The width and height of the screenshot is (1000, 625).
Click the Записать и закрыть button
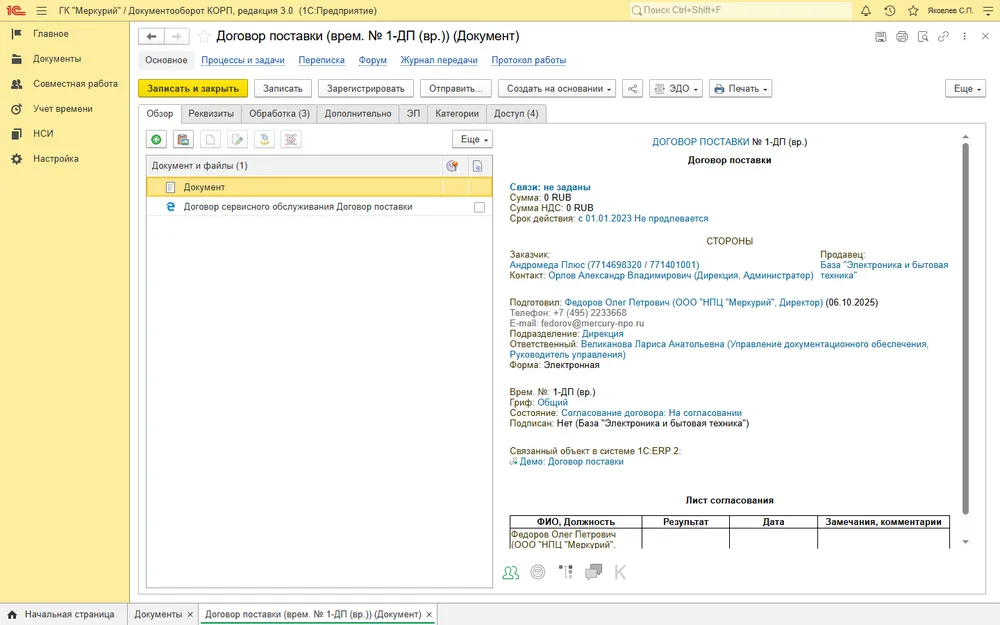[x=193, y=89]
